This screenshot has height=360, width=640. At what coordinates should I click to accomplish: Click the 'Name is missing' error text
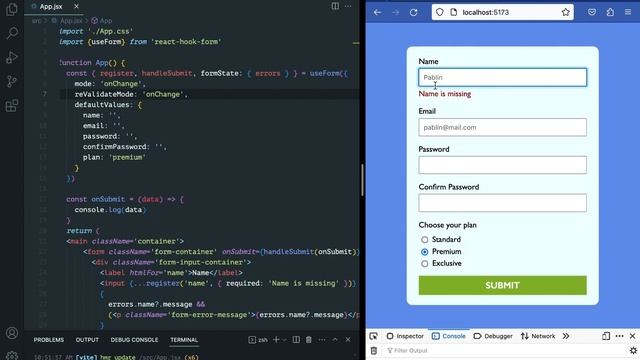(444, 93)
